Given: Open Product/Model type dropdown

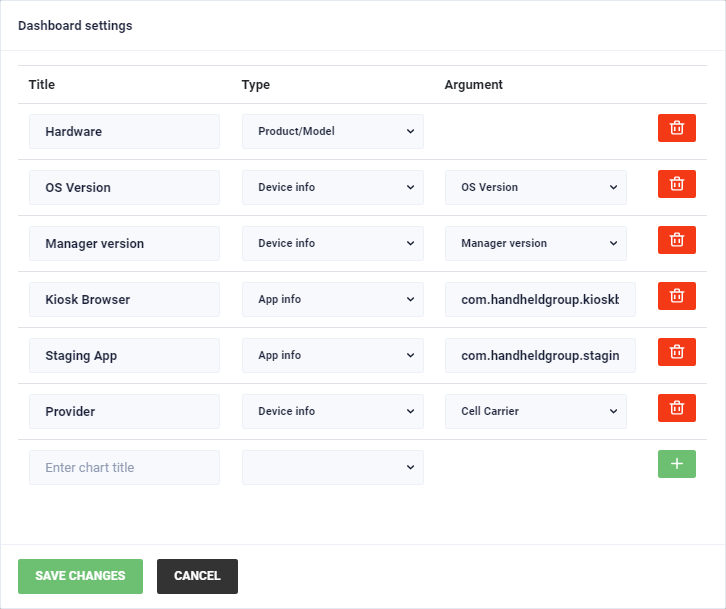Looking at the screenshot, I should [332, 131].
